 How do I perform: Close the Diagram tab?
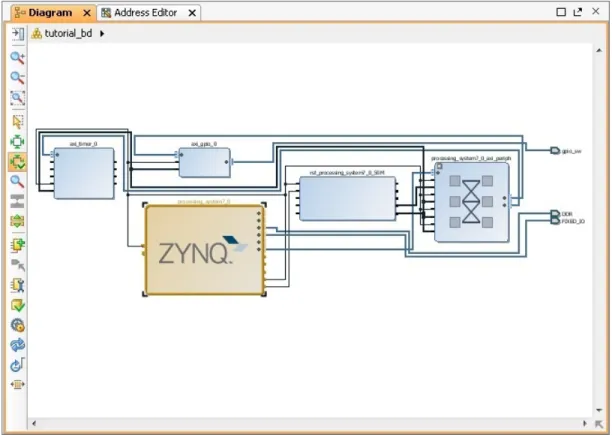tap(87, 13)
